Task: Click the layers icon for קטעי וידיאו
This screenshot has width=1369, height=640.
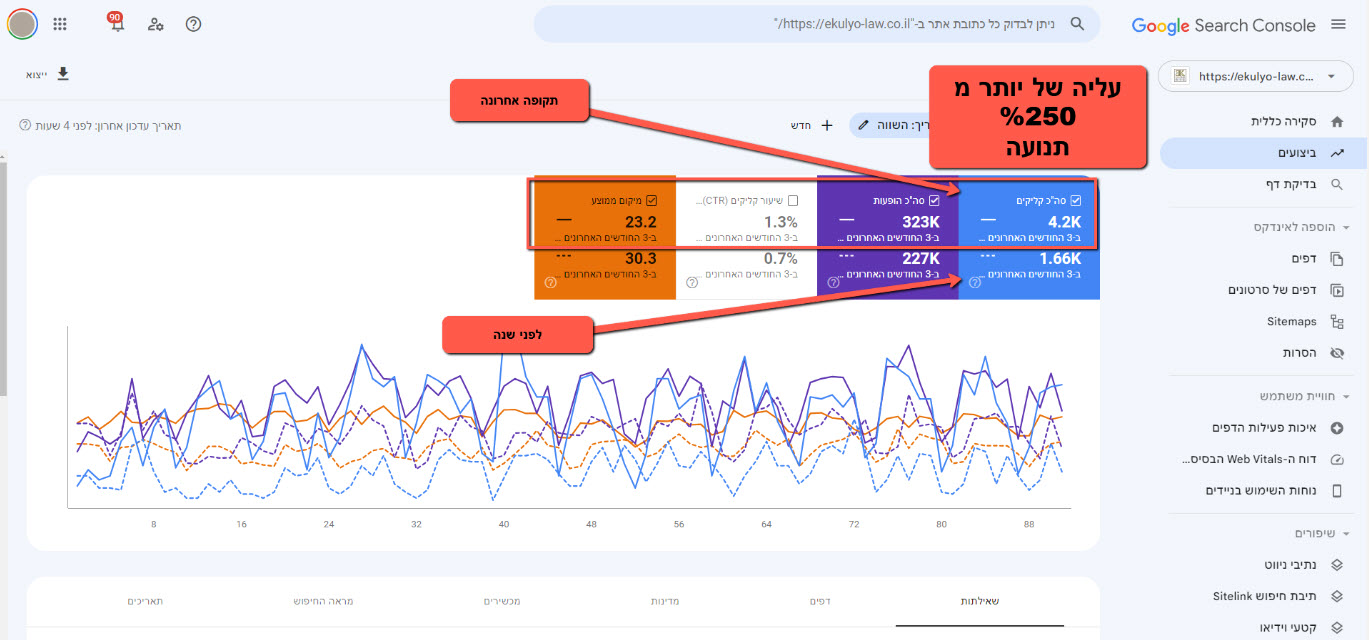Action: click(1337, 628)
